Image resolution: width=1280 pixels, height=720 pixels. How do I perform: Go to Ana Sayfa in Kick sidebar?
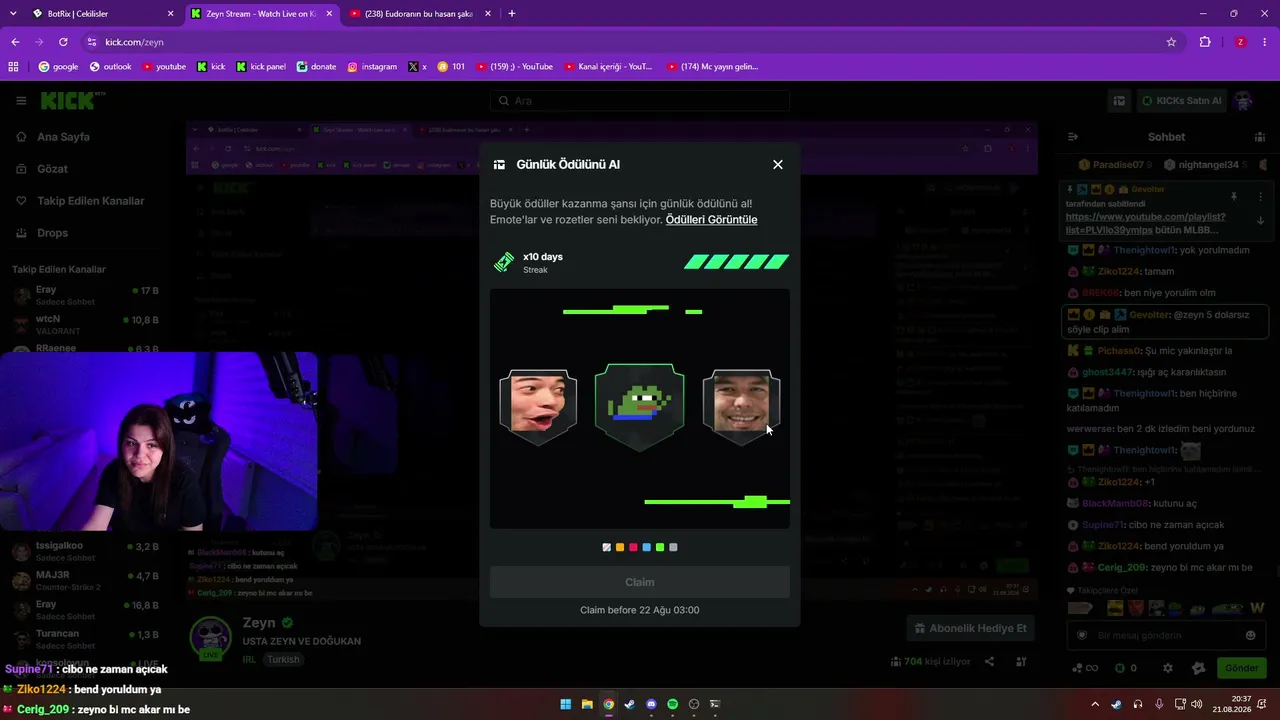point(63,137)
